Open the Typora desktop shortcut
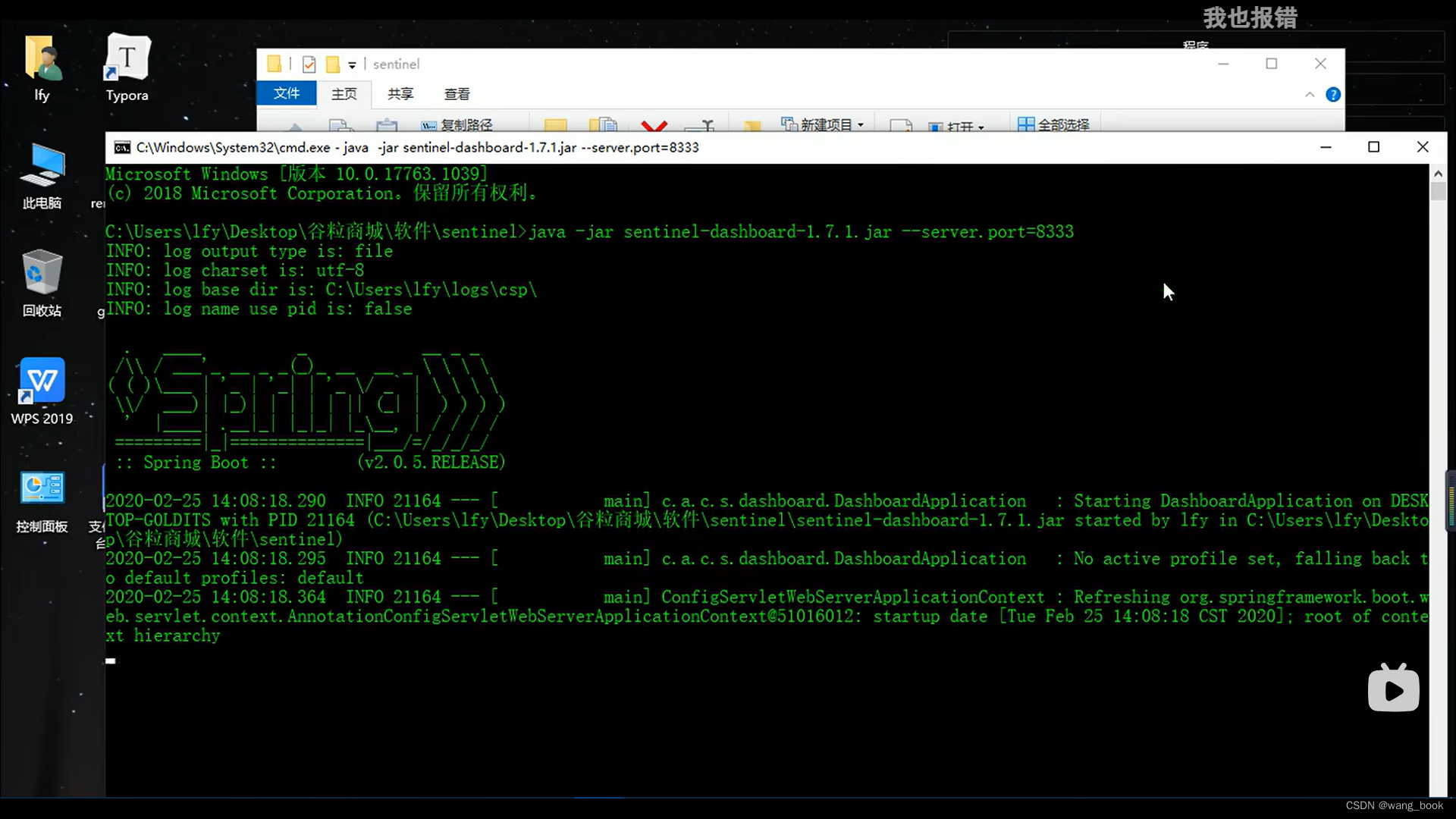This screenshot has height=819, width=1456. [x=127, y=59]
